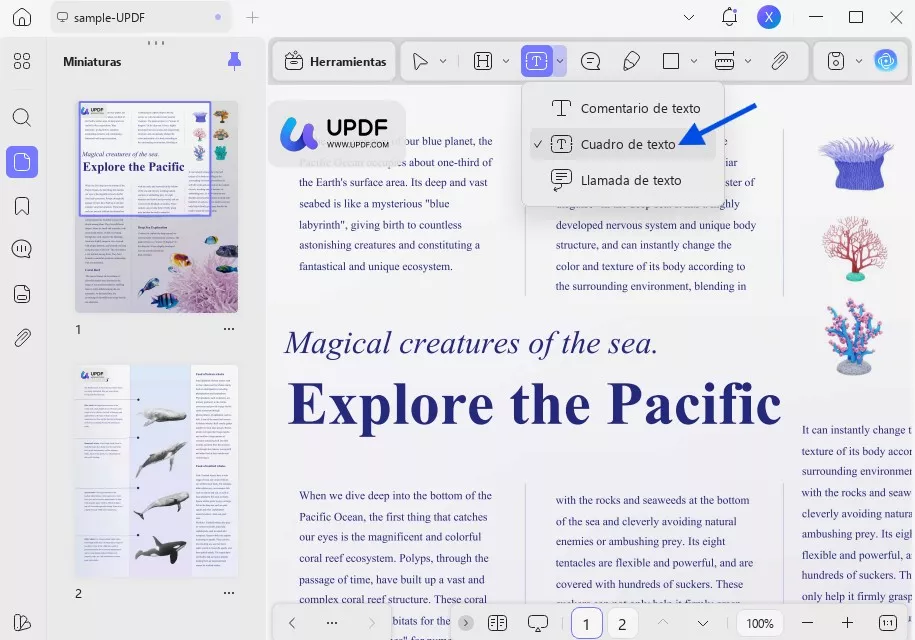Open the Herramientas menu
Viewport: 915px width, 640px height.
tap(335, 61)
